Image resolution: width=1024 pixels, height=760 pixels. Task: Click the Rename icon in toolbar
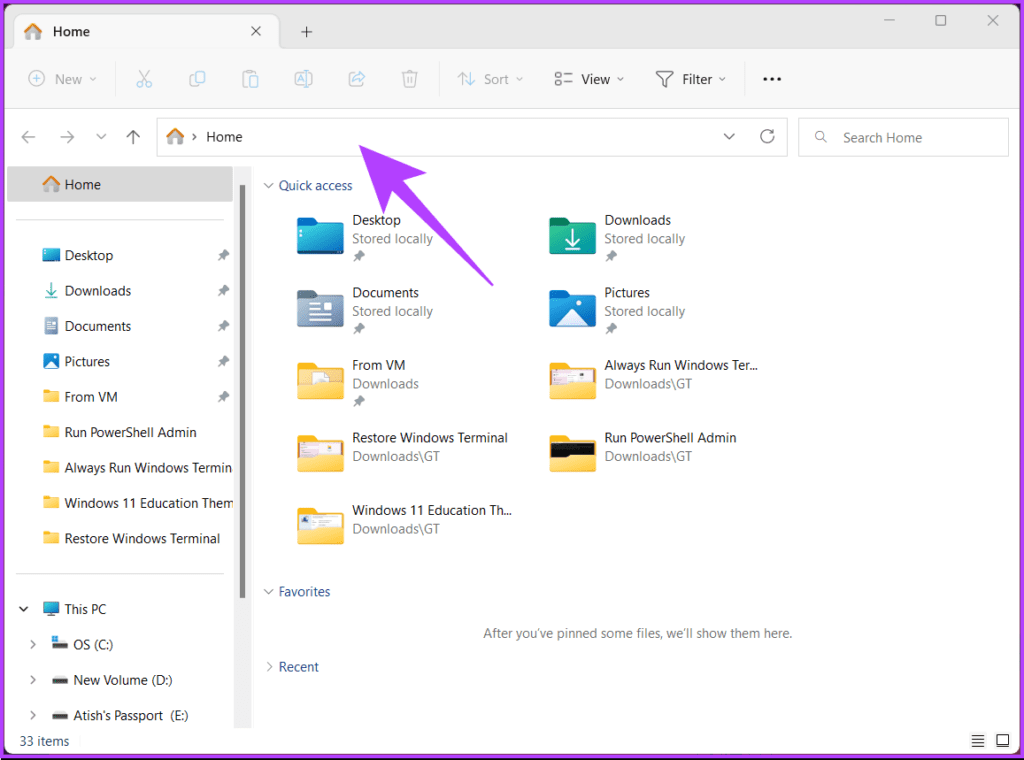click(303, 79)
